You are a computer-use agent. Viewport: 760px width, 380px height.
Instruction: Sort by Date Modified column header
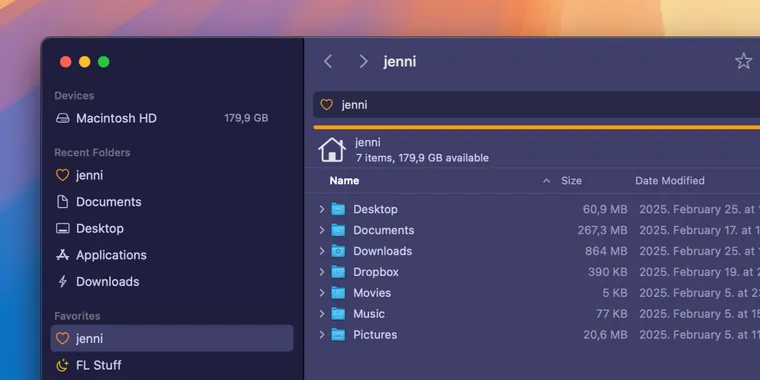tap(670, 181)
